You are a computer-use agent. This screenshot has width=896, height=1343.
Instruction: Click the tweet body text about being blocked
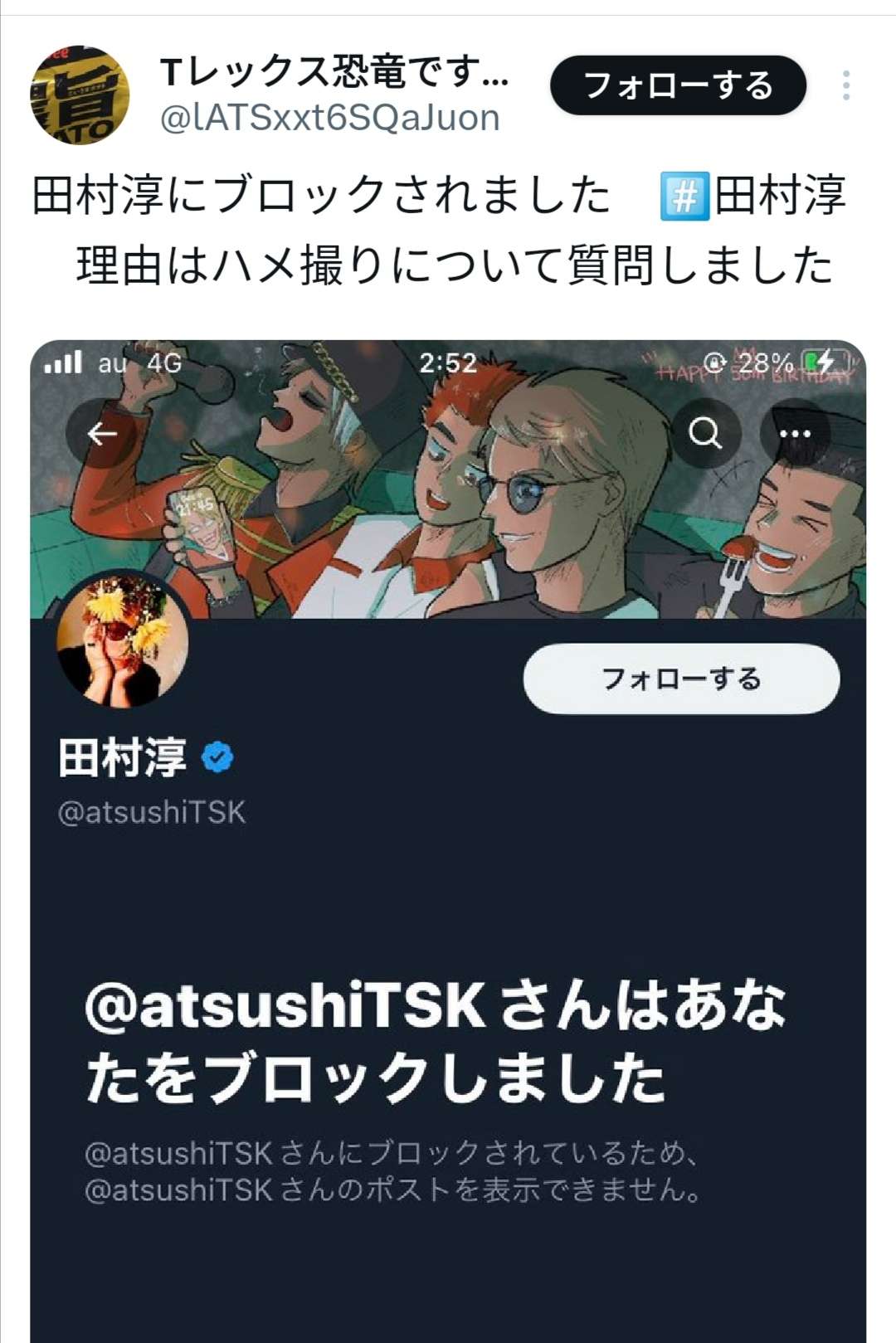(438, 230)
